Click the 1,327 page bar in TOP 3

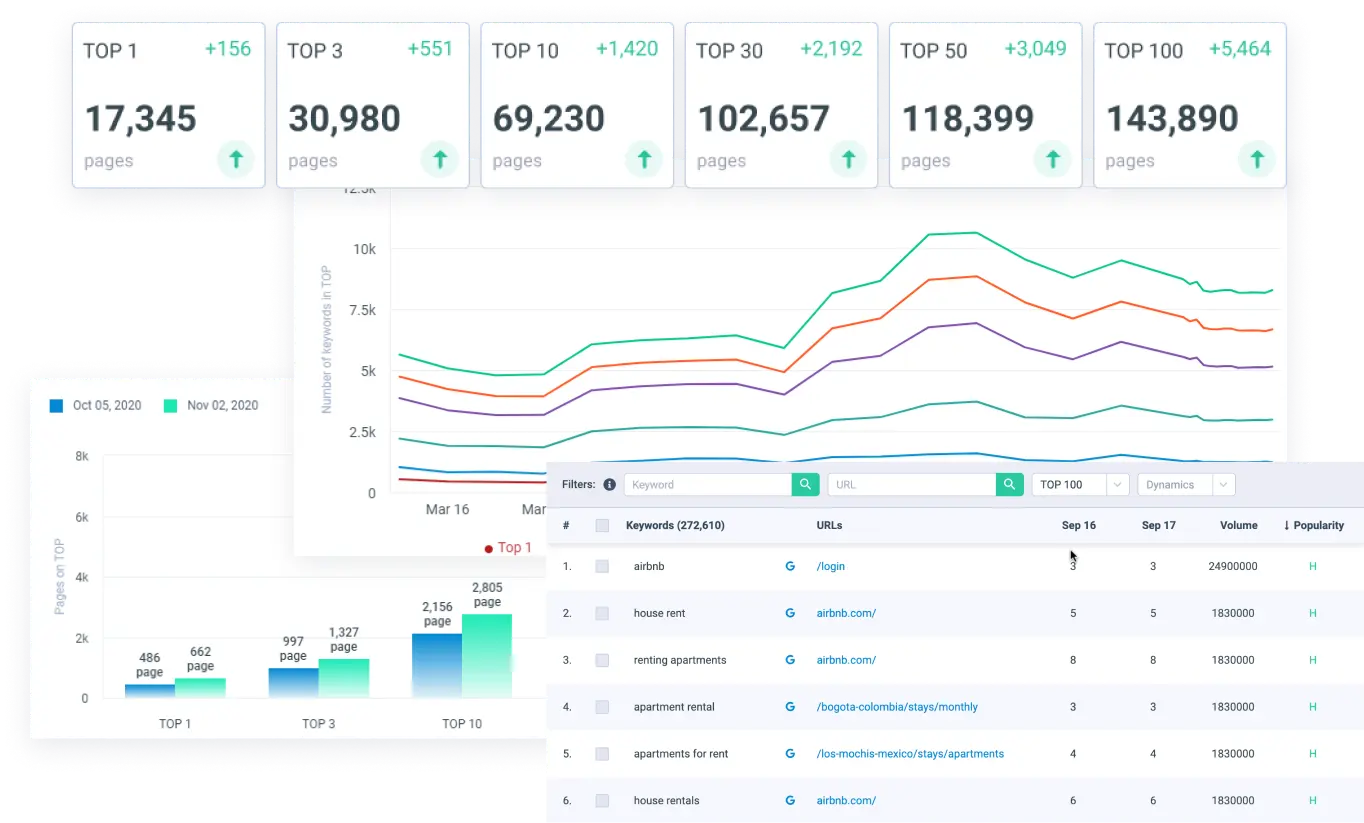pos(344,678)
